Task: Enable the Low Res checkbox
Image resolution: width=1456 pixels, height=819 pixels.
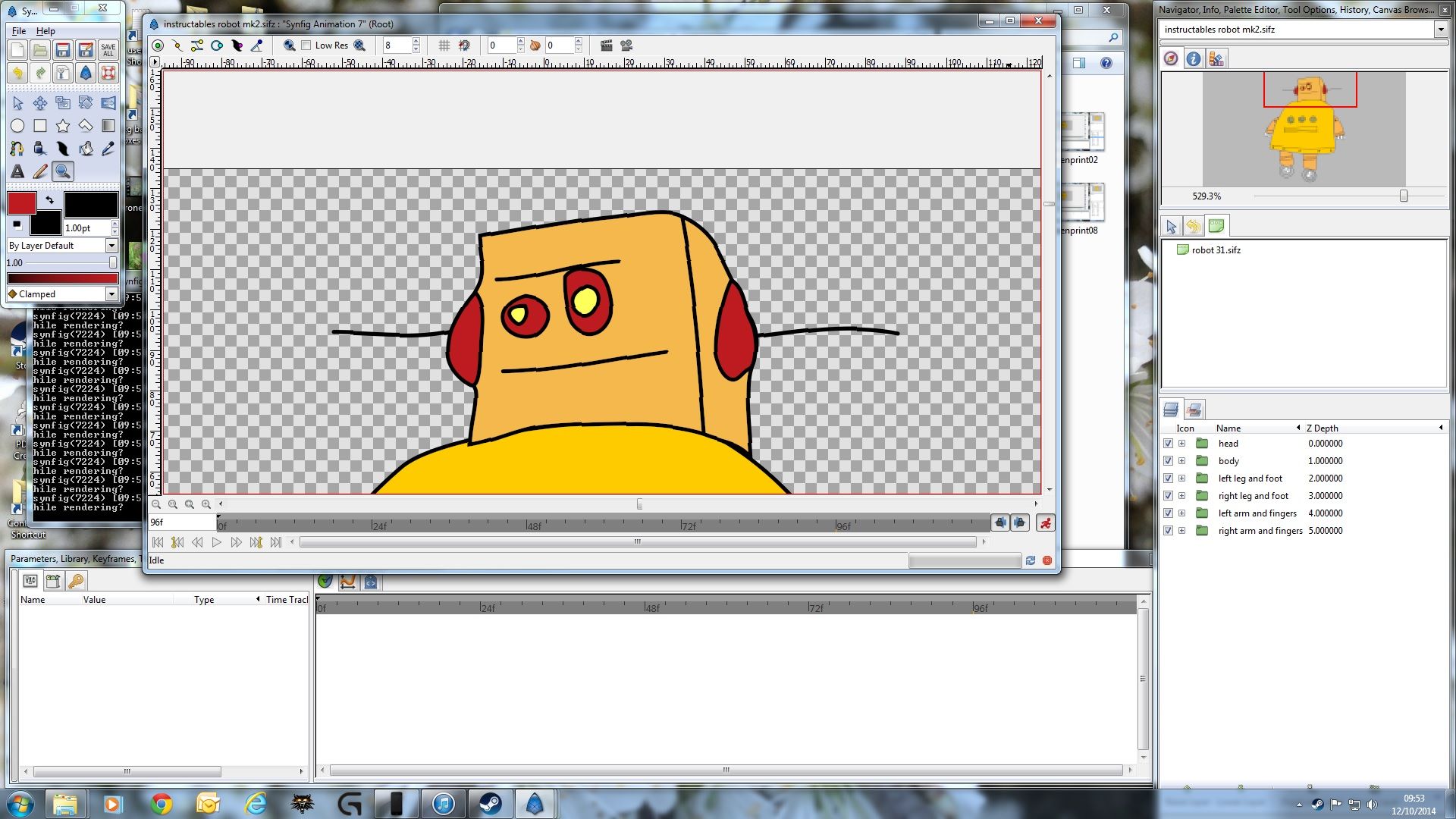Action: tap(306, 45)
